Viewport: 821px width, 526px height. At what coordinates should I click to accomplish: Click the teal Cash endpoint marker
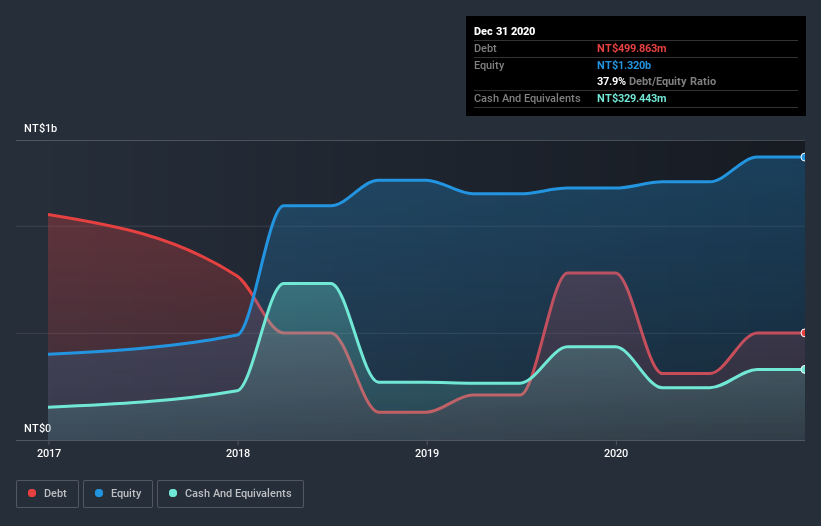(804, 370)
